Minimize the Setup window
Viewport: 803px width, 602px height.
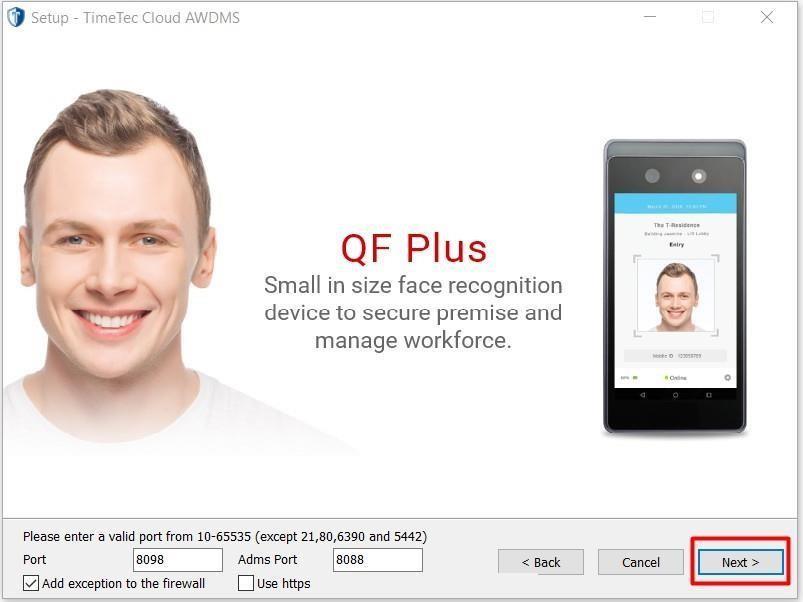tap(650, 17)
